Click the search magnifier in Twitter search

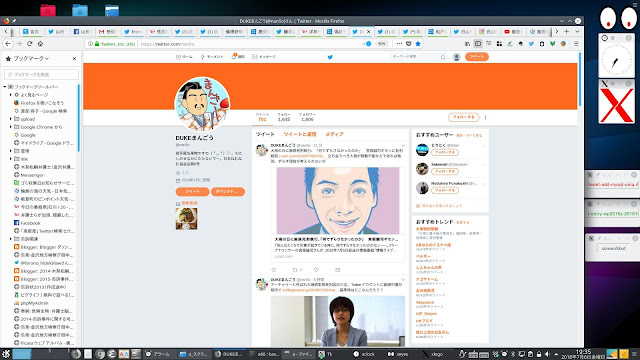443,57
